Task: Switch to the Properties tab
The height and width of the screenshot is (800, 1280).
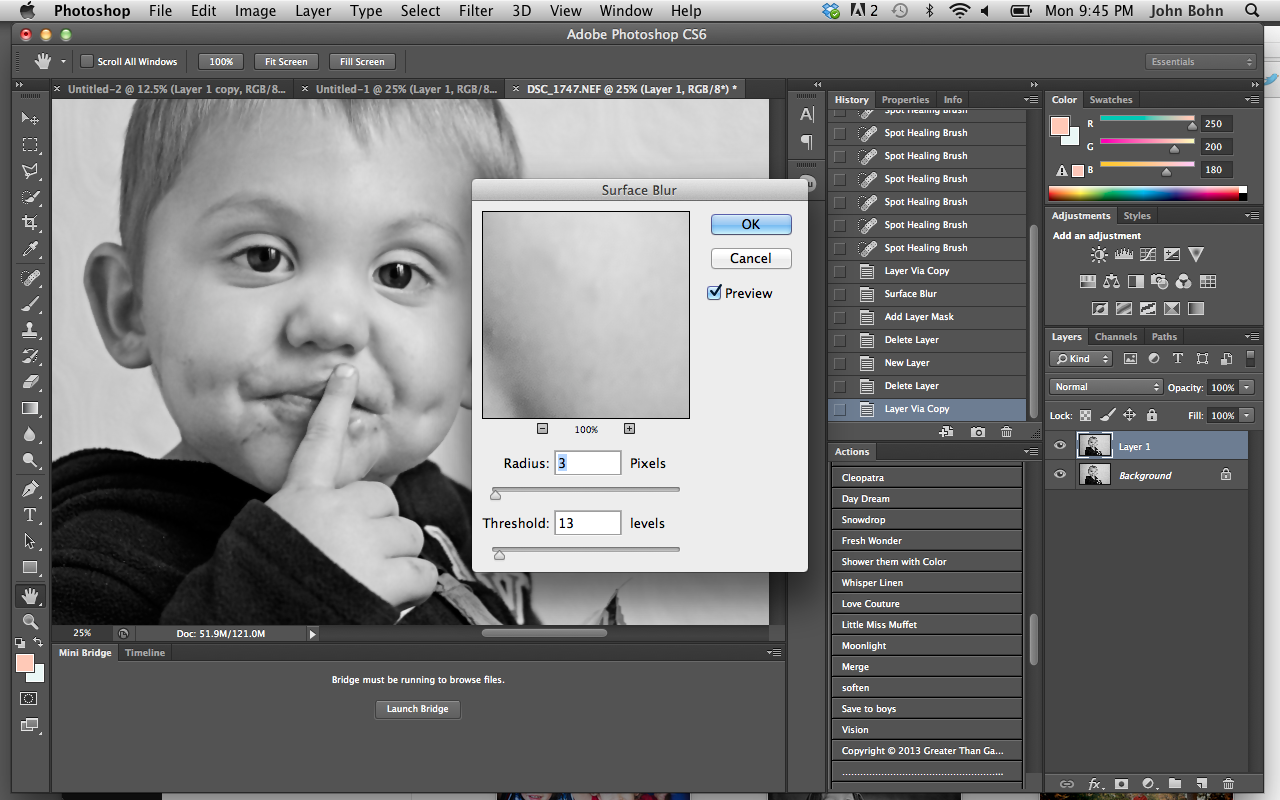Action: [x=905, y=100]
